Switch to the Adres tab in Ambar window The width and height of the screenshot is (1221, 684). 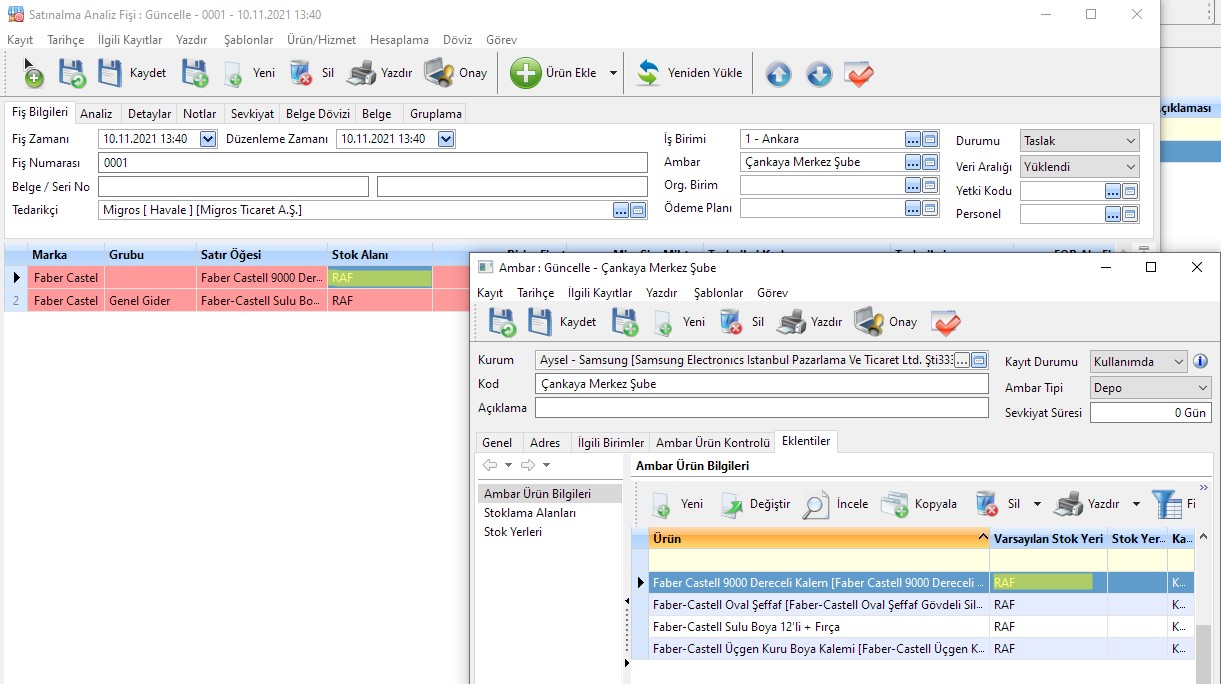click(x=545, y=443)
